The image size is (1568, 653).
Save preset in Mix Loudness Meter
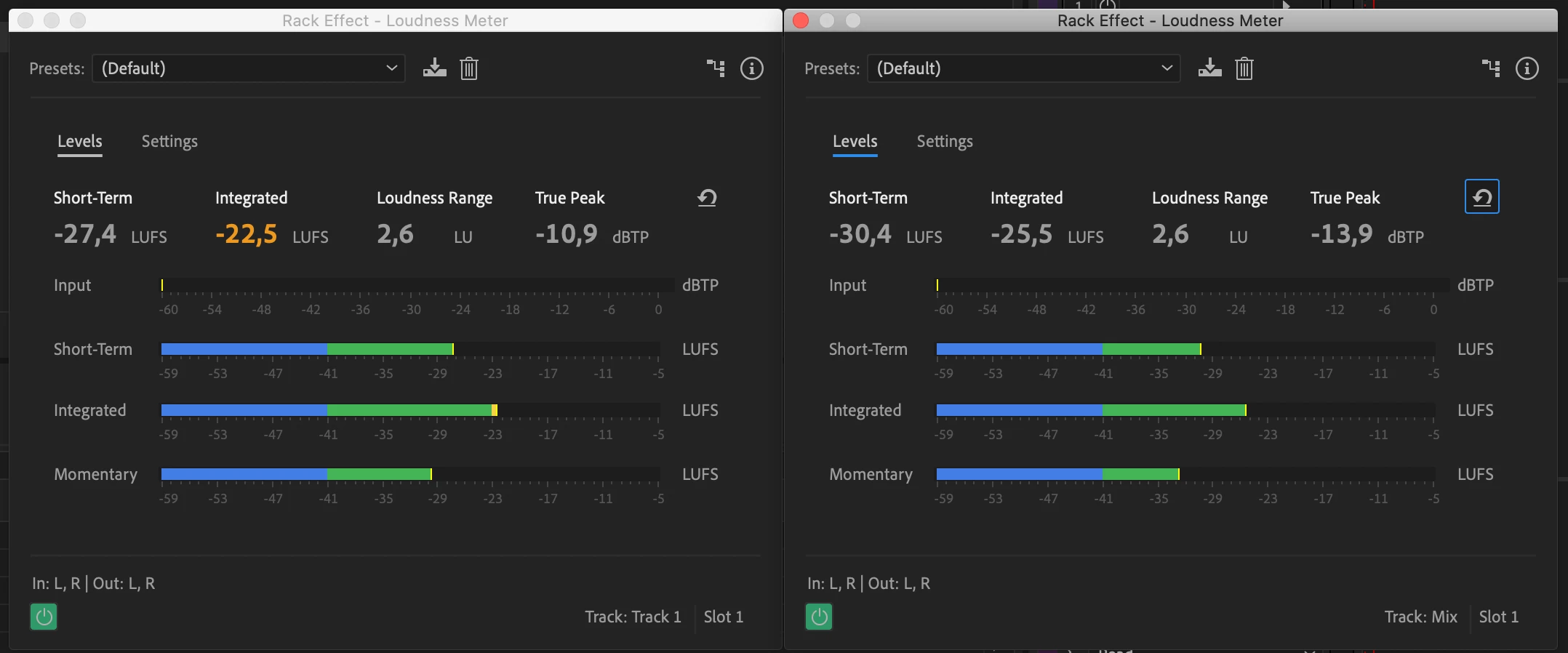click(1210, 68)
